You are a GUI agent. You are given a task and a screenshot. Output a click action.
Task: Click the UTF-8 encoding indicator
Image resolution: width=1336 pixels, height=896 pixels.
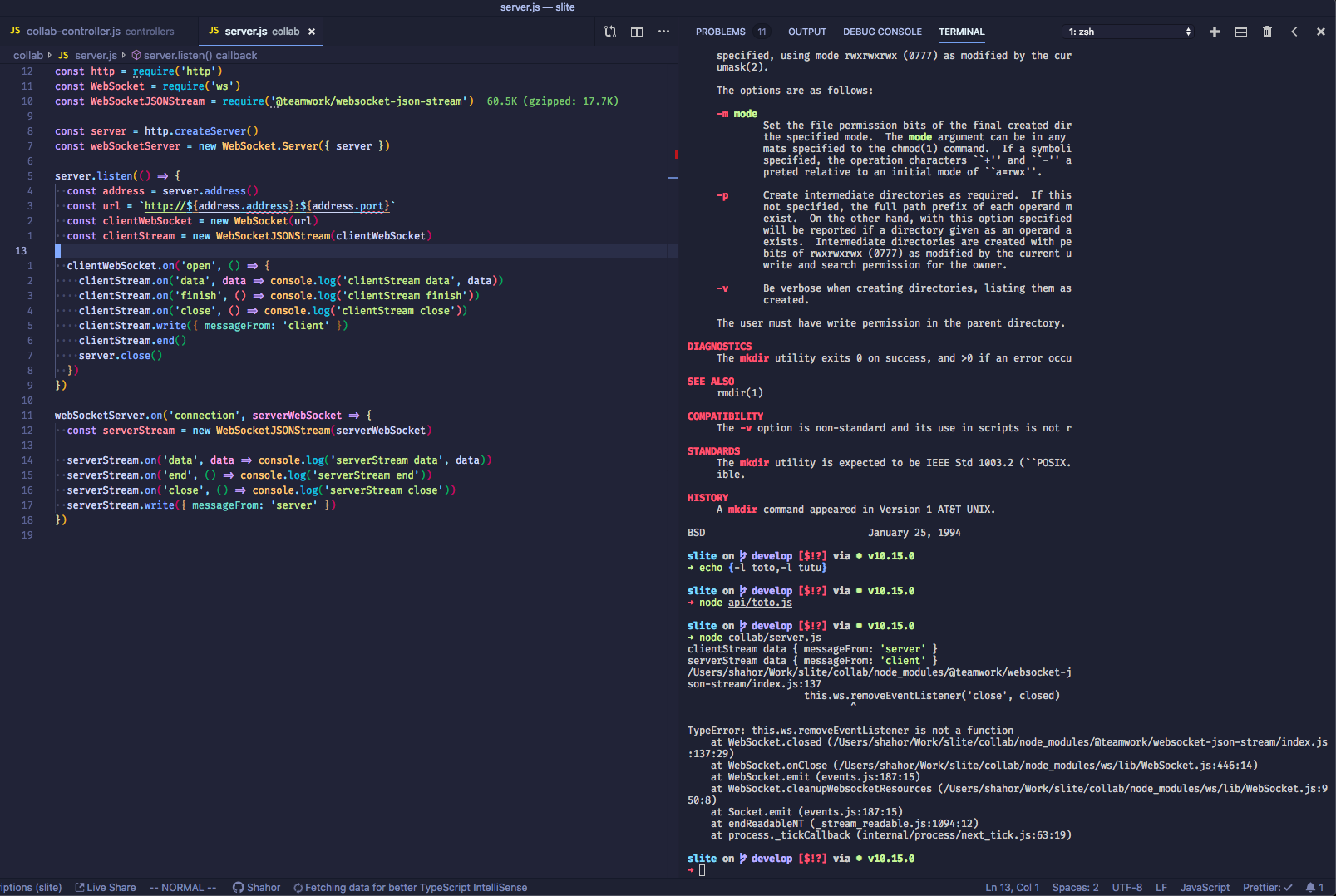click(1126, 887)
